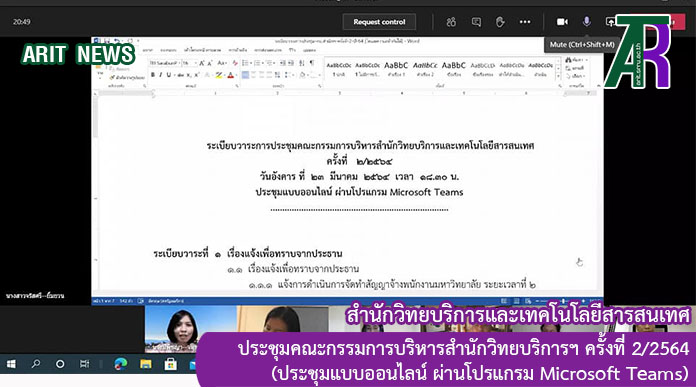The height and width of the screenshot is (387, 696).
Task: Sort text A-Z icon in Word
Action: (302, 63)
